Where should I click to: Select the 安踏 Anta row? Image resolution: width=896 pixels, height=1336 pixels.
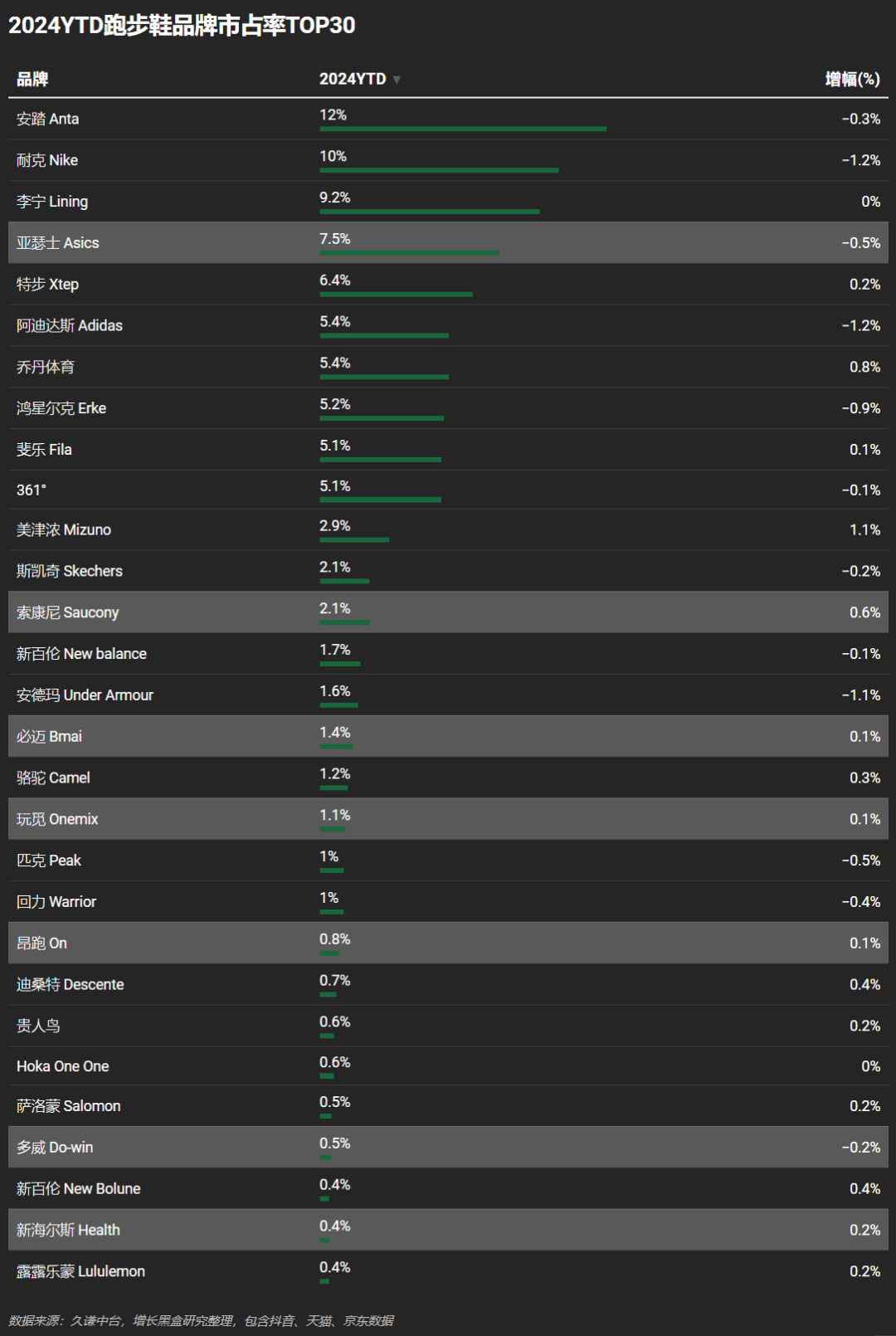pos(448,119)
